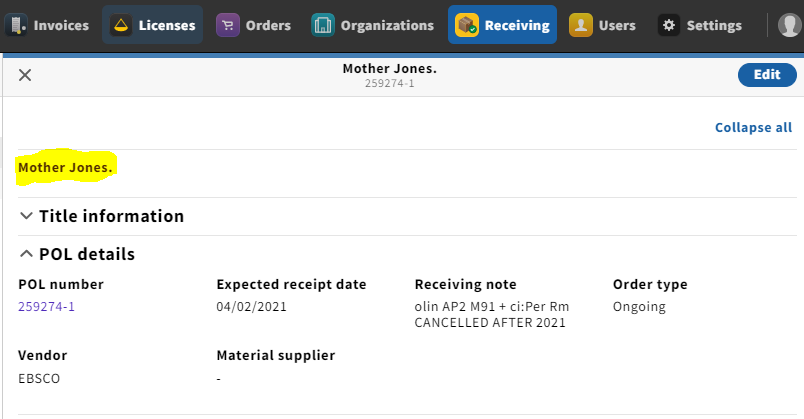Open POL number 259274-1 link
The height and width of the screenshot is (419, 804).
47,307
